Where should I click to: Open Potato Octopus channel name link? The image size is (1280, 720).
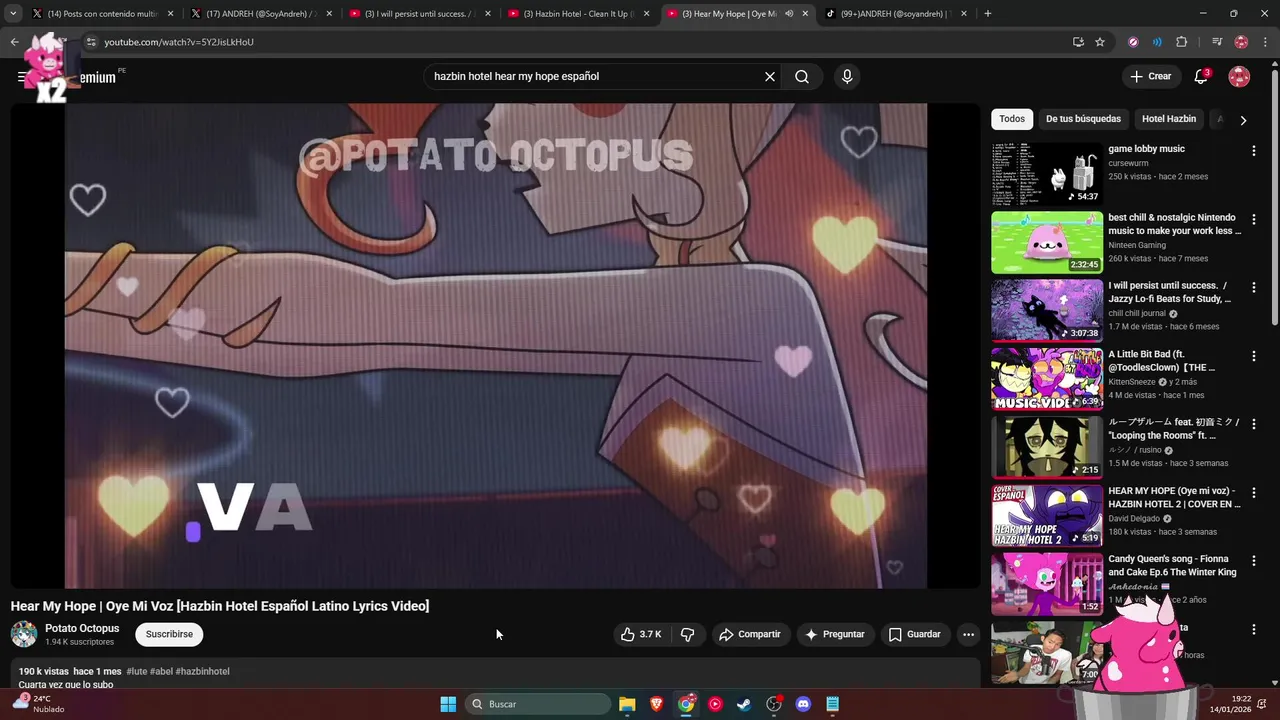click(x=82, y=628)
